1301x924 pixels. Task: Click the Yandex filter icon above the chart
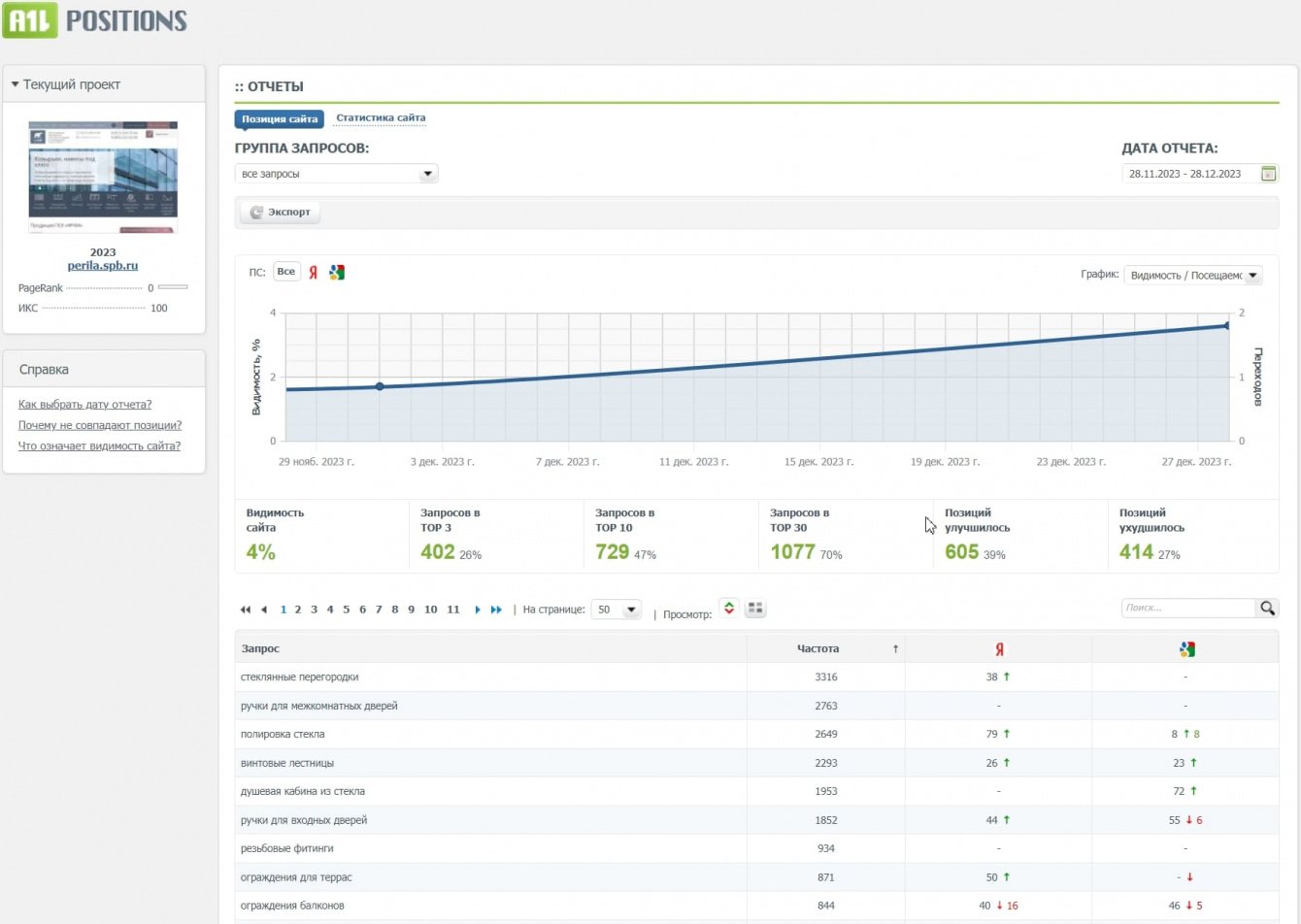(314, 273)
